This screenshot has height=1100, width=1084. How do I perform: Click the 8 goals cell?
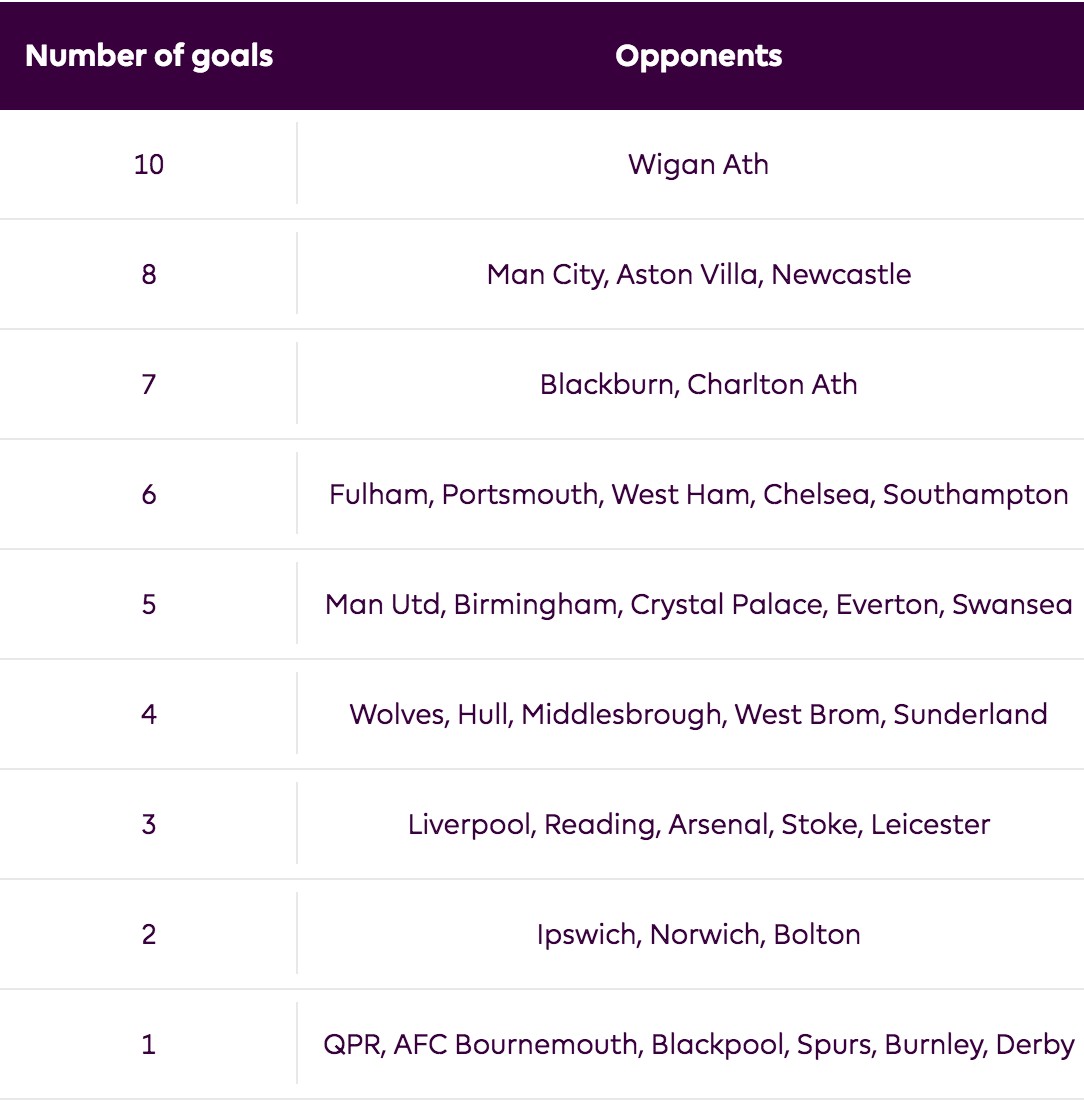point(149,274)
